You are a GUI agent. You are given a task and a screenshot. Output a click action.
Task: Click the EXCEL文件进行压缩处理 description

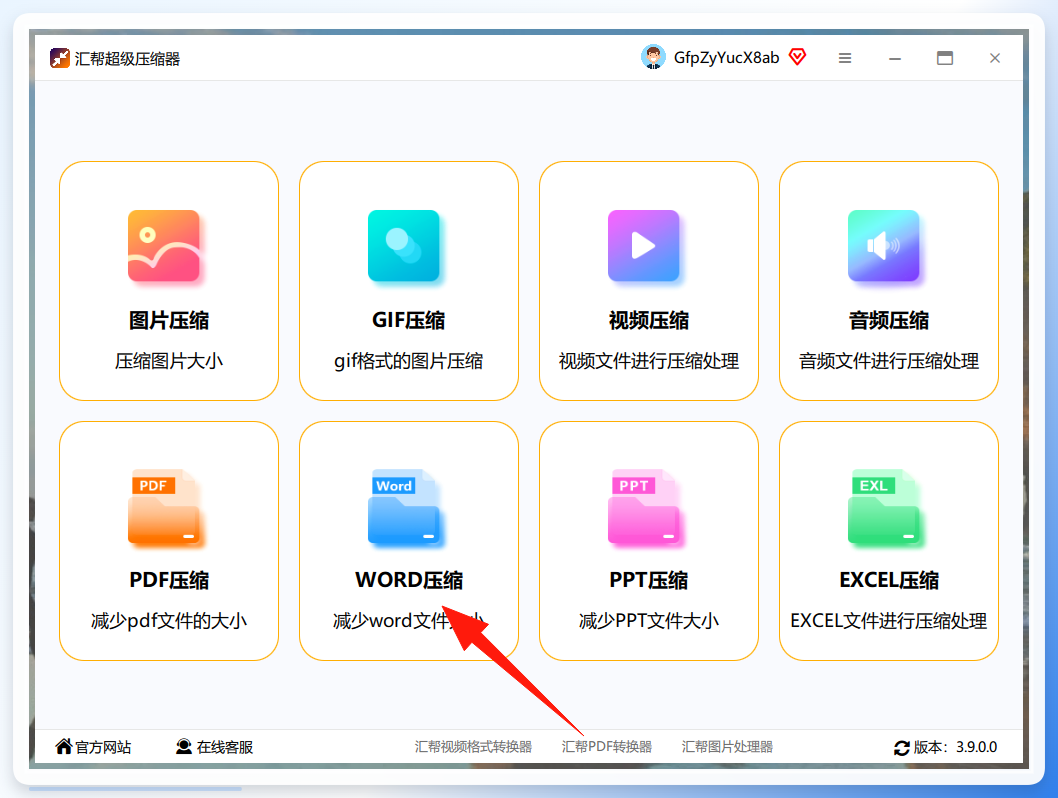pos(889,621)
